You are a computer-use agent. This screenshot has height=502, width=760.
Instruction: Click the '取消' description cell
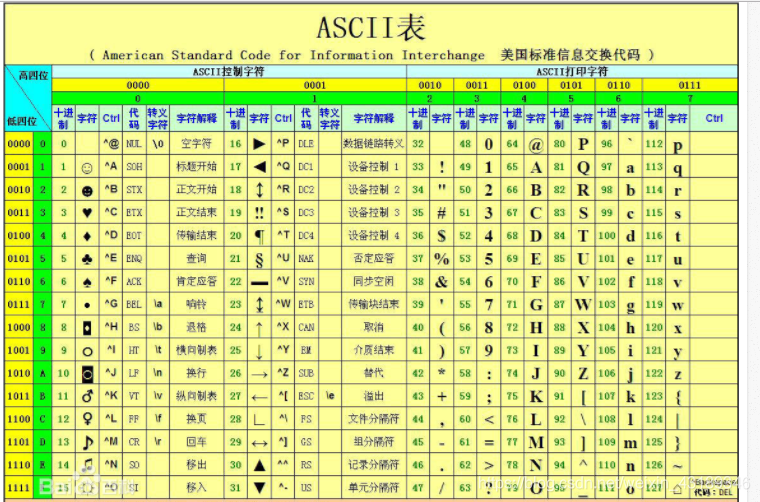click(x=373, y=327)
